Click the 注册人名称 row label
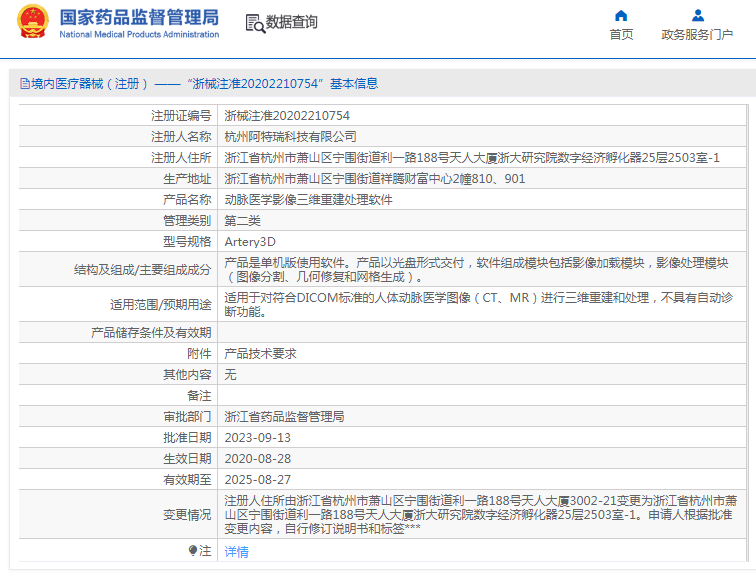 click(x=181, y=137)
